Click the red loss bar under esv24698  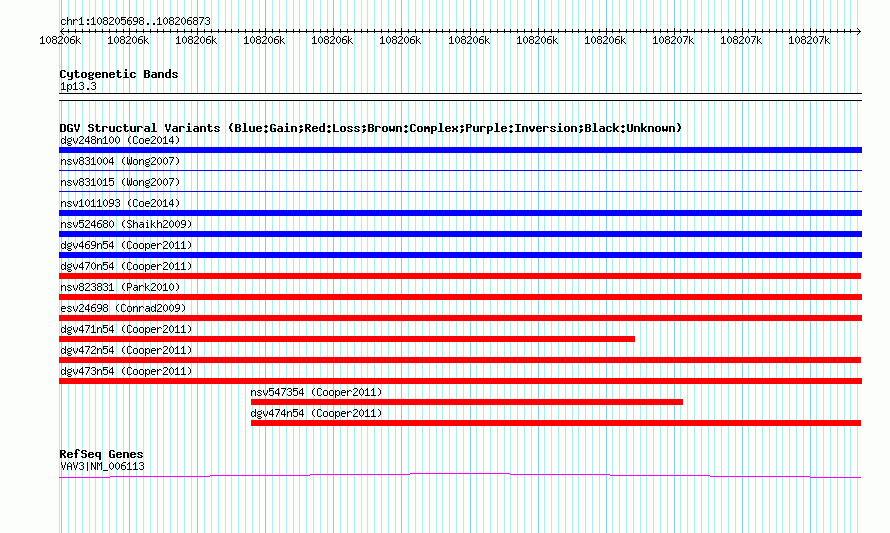(x=460, y=318)
